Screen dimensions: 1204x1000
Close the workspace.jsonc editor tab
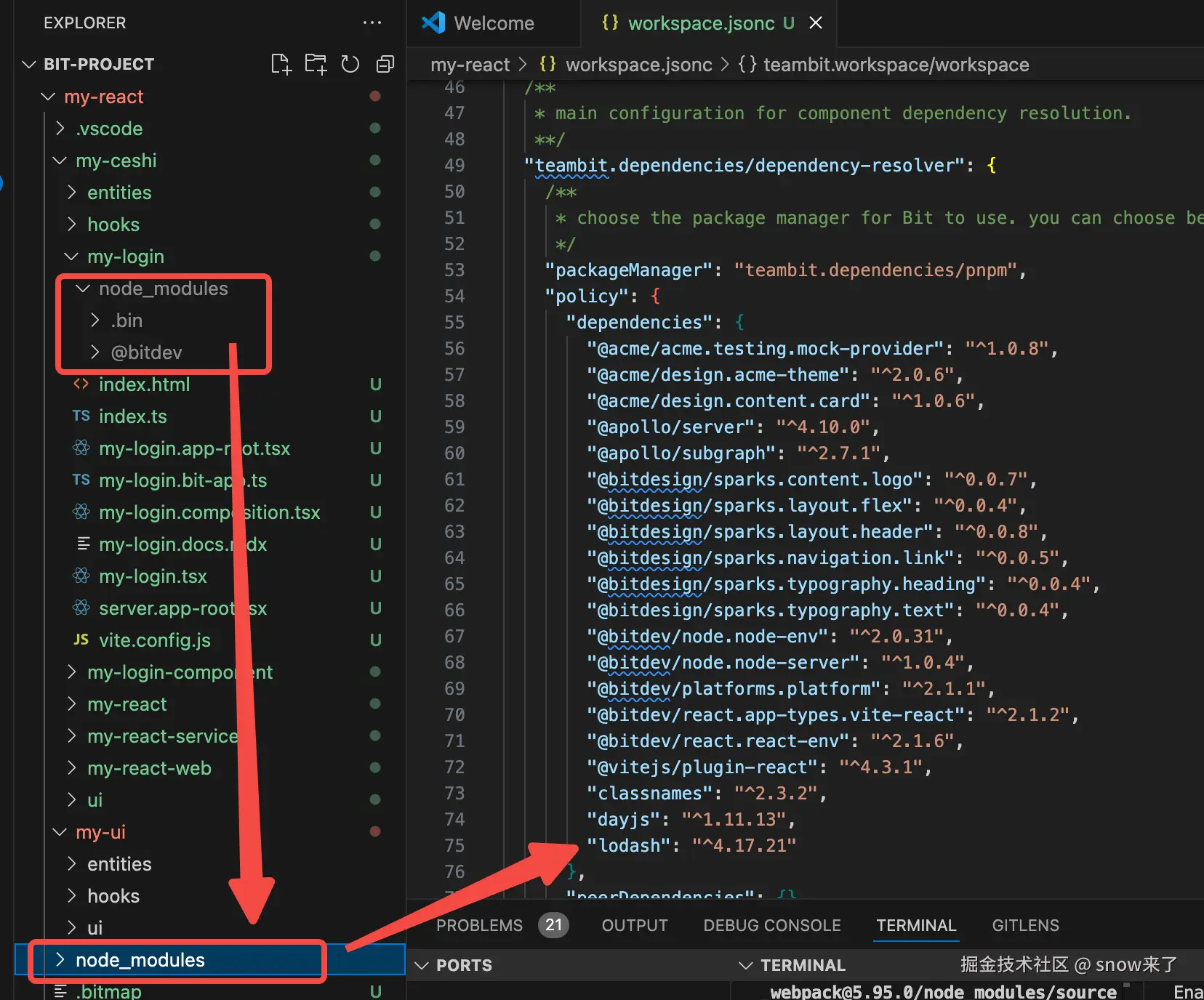click(x=816, y=23)
